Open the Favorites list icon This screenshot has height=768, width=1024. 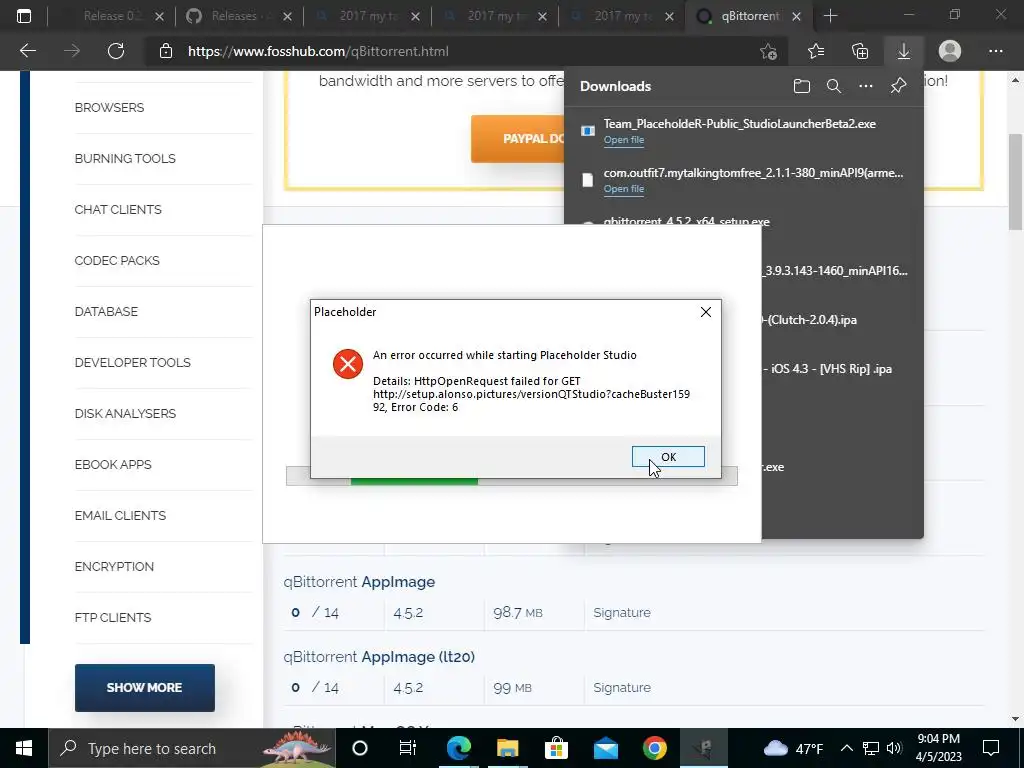[x=816, y=51]
